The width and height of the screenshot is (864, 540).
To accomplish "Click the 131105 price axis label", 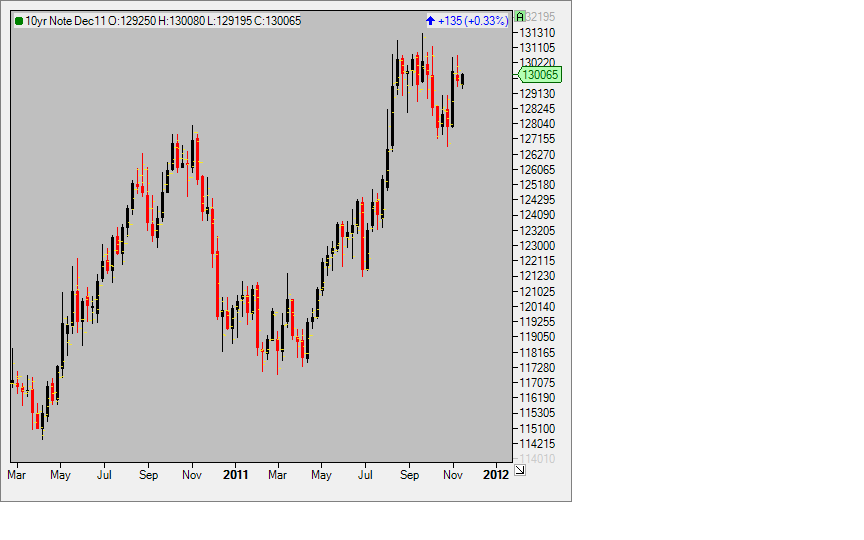I will click(537, 48).
